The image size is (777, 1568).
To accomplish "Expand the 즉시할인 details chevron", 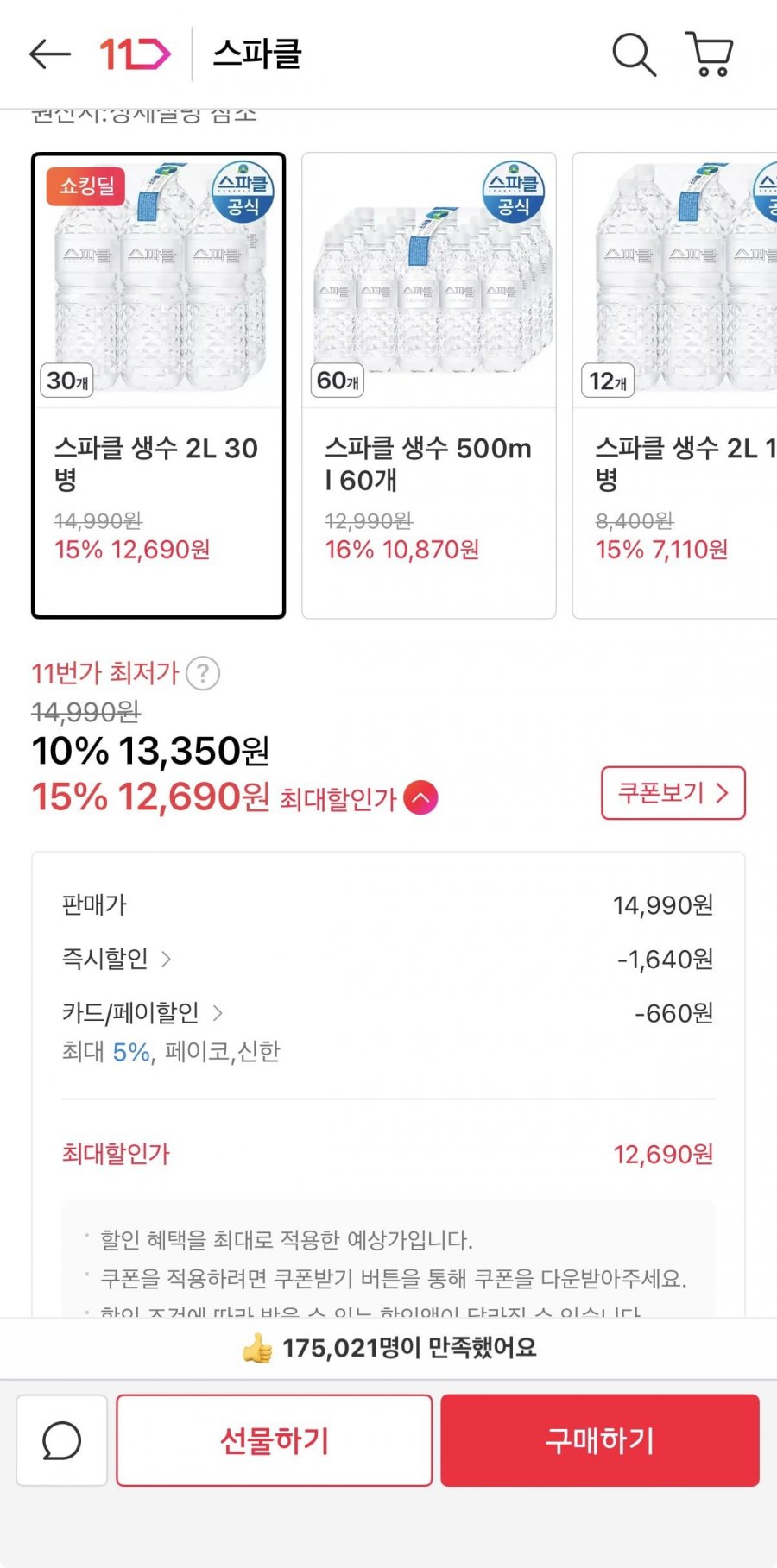I will (167, 959).
